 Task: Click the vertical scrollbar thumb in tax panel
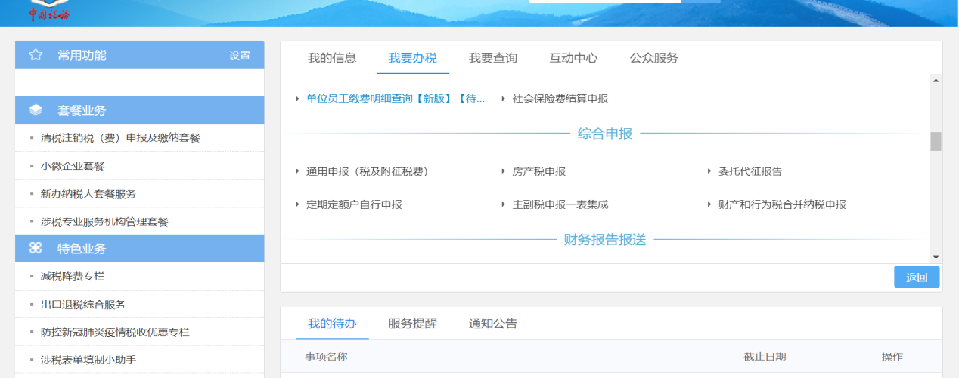point(936,141)
